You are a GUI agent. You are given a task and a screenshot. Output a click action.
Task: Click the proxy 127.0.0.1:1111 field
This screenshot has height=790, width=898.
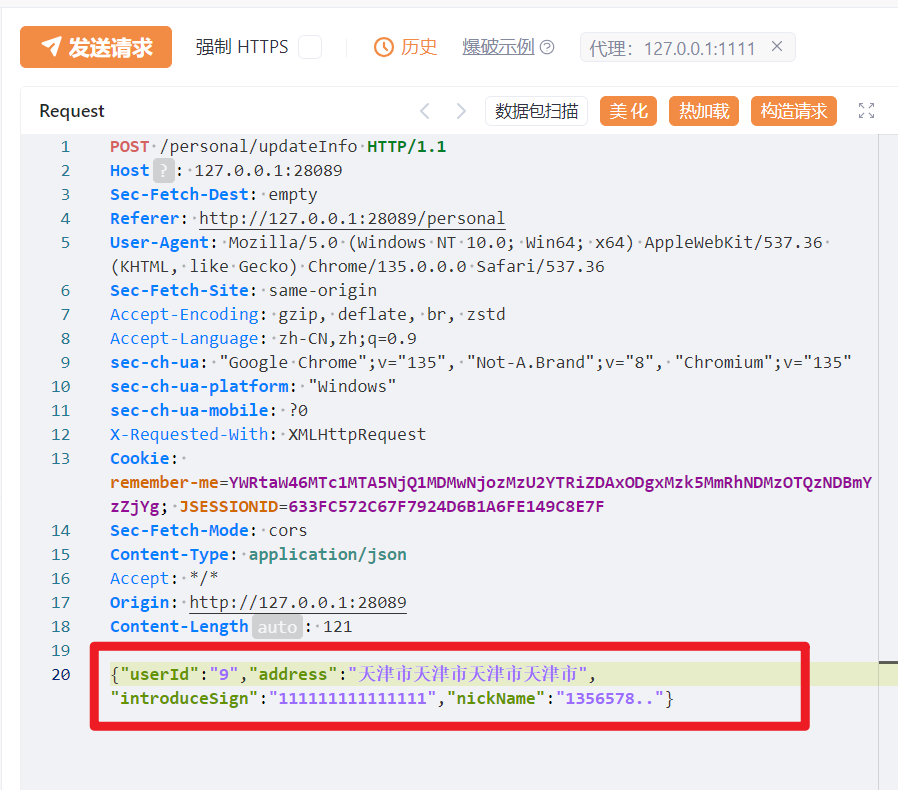(x=672, y=48)
